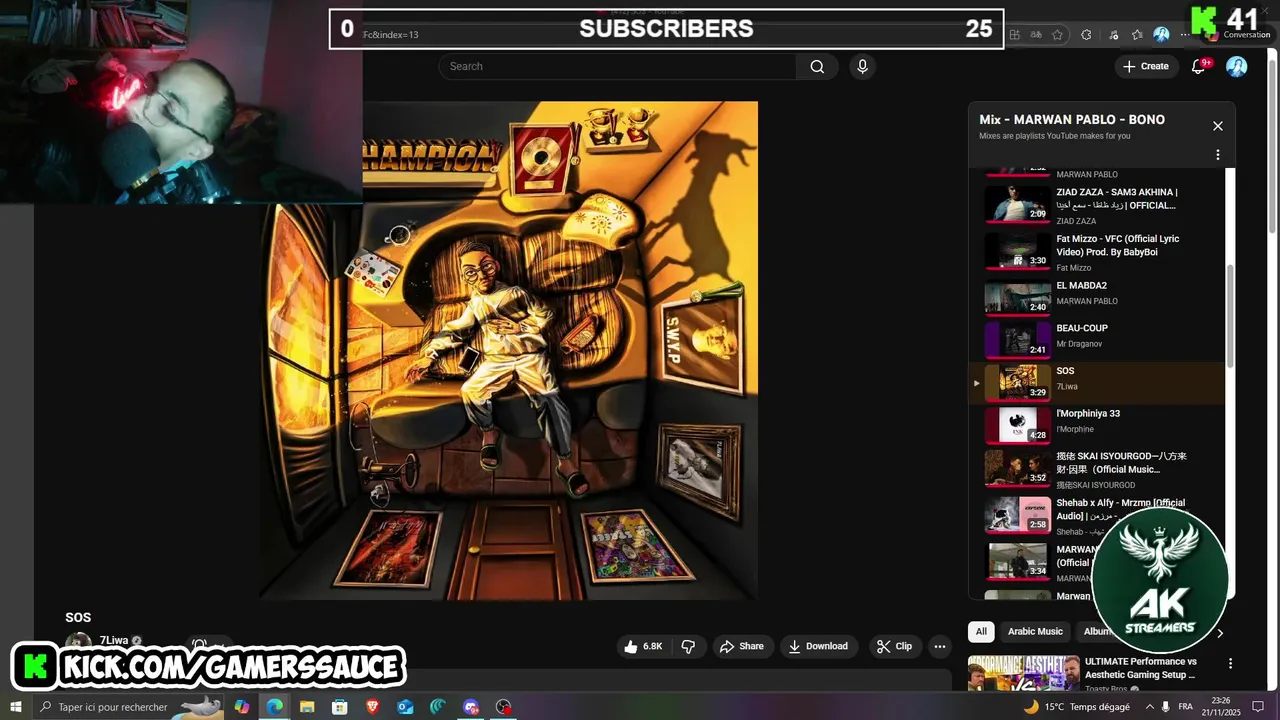Image resolution: width=1280 pixels, height=720 pixels.
Task: Play SKAI ISYOURGOD playlist video
Action: point(1097,469)
